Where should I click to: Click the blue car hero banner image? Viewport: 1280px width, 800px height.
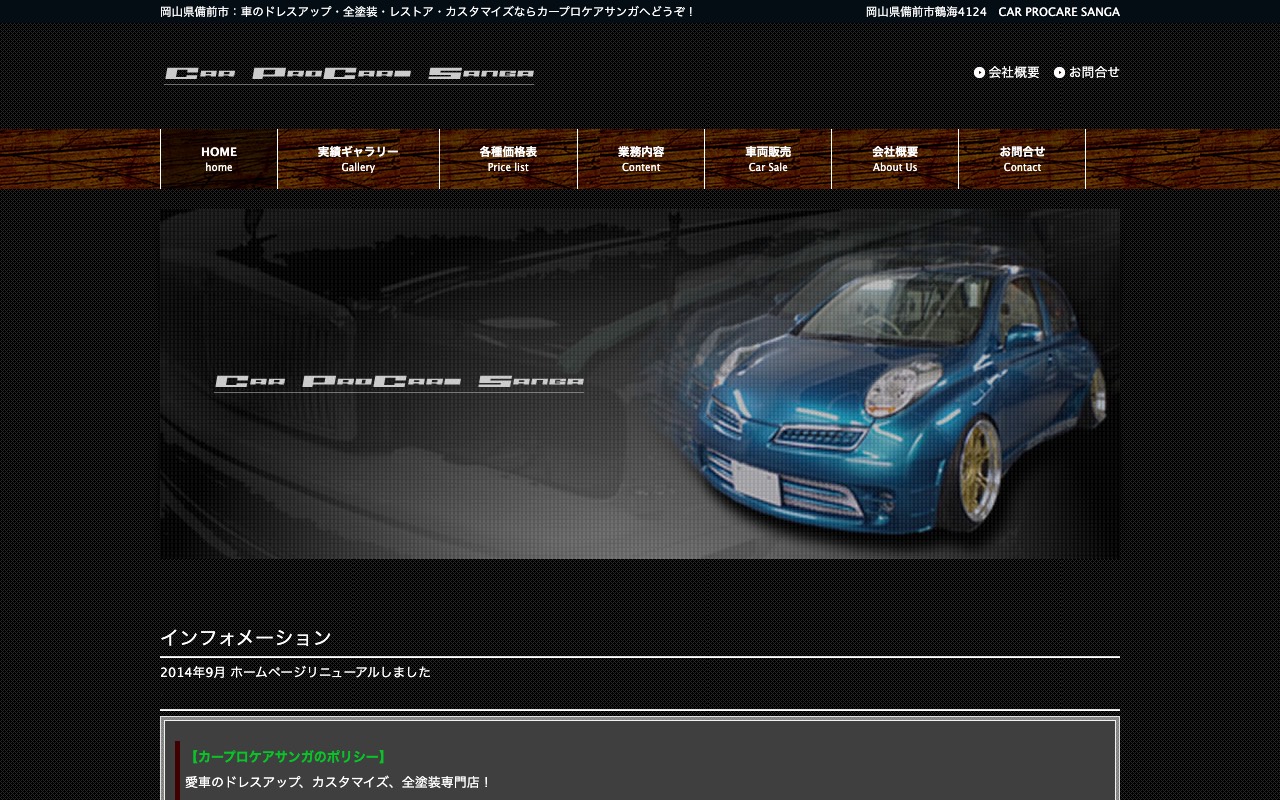point(640,384)
